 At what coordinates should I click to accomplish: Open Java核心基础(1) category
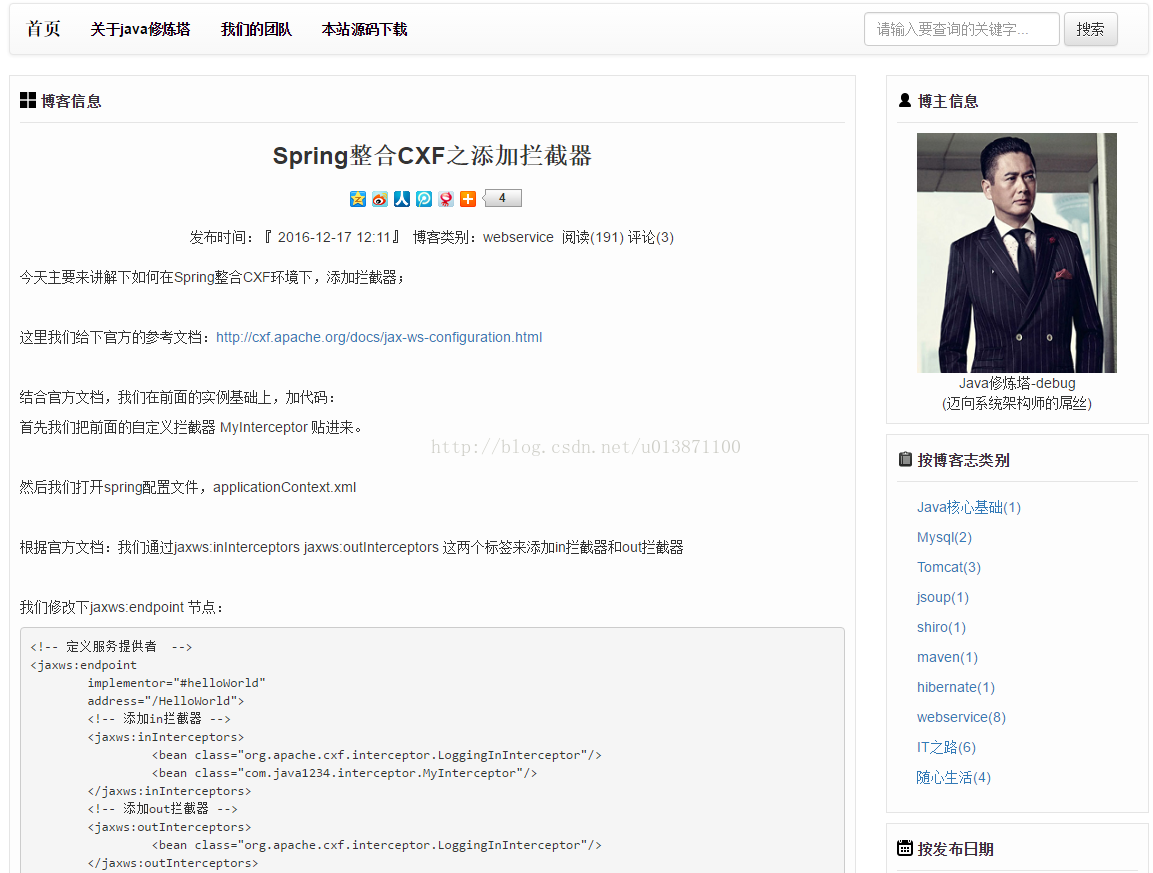pos(968,507)
